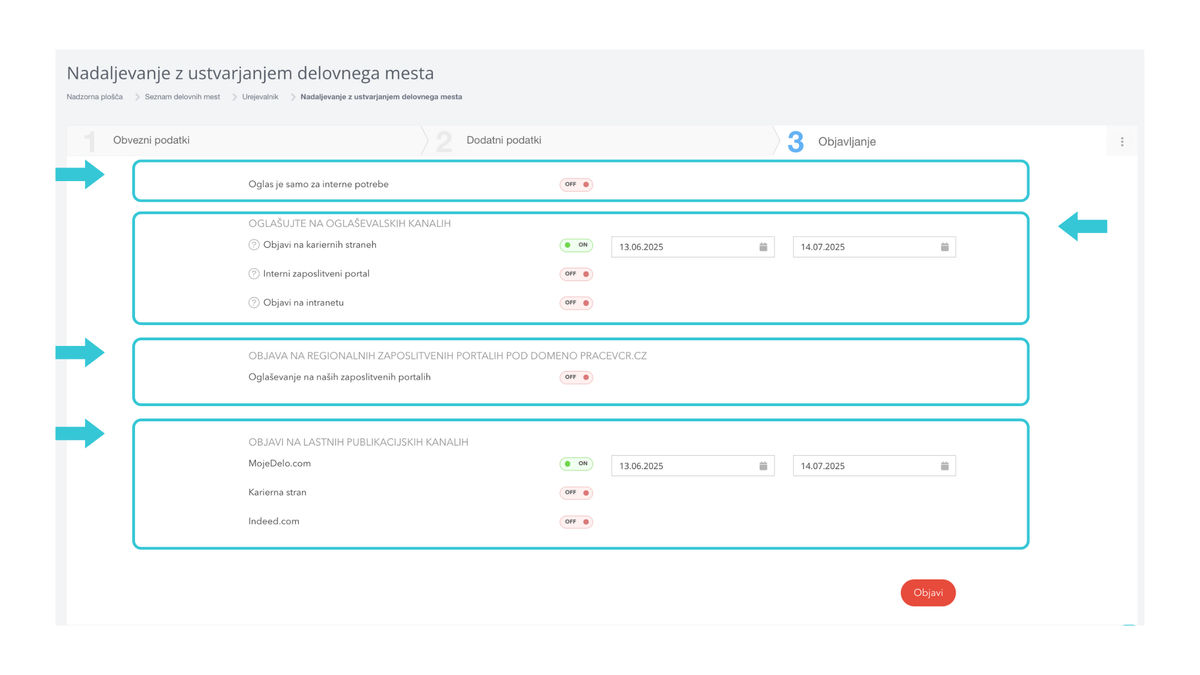Viewport: 1200px width, 675px height.
Task: Select step 3 Objavljanje
Action: pos(940,142)
